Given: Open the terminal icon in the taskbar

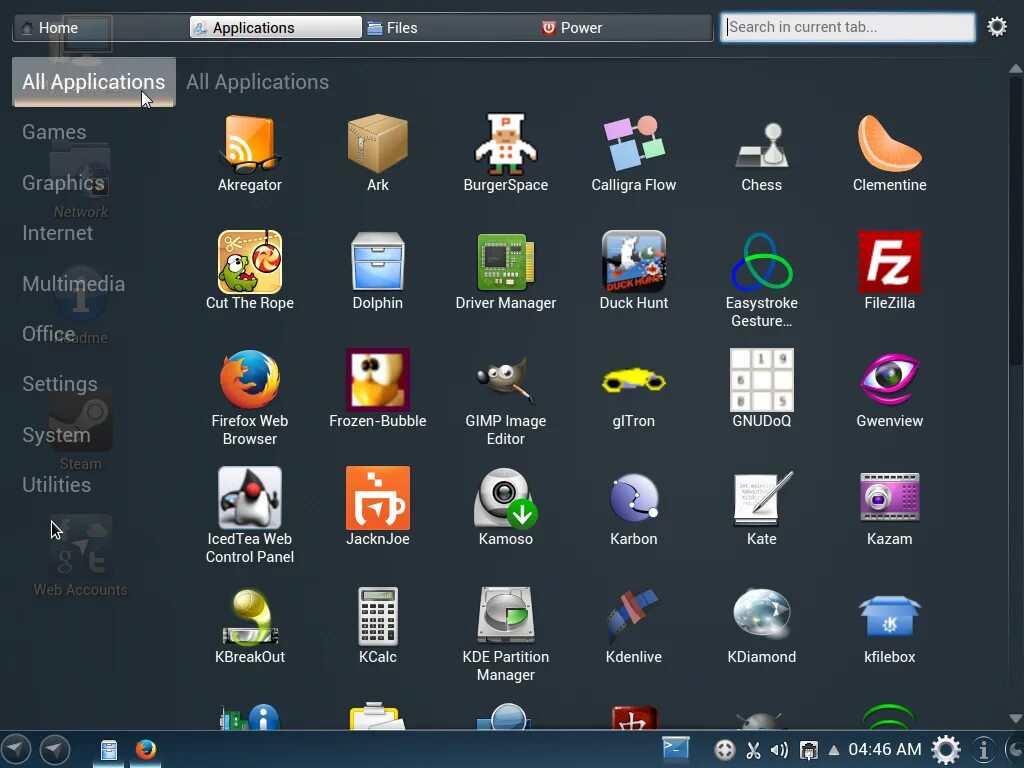Looking at the screenshot, I should pyautogui.click(x=675, y=748).
